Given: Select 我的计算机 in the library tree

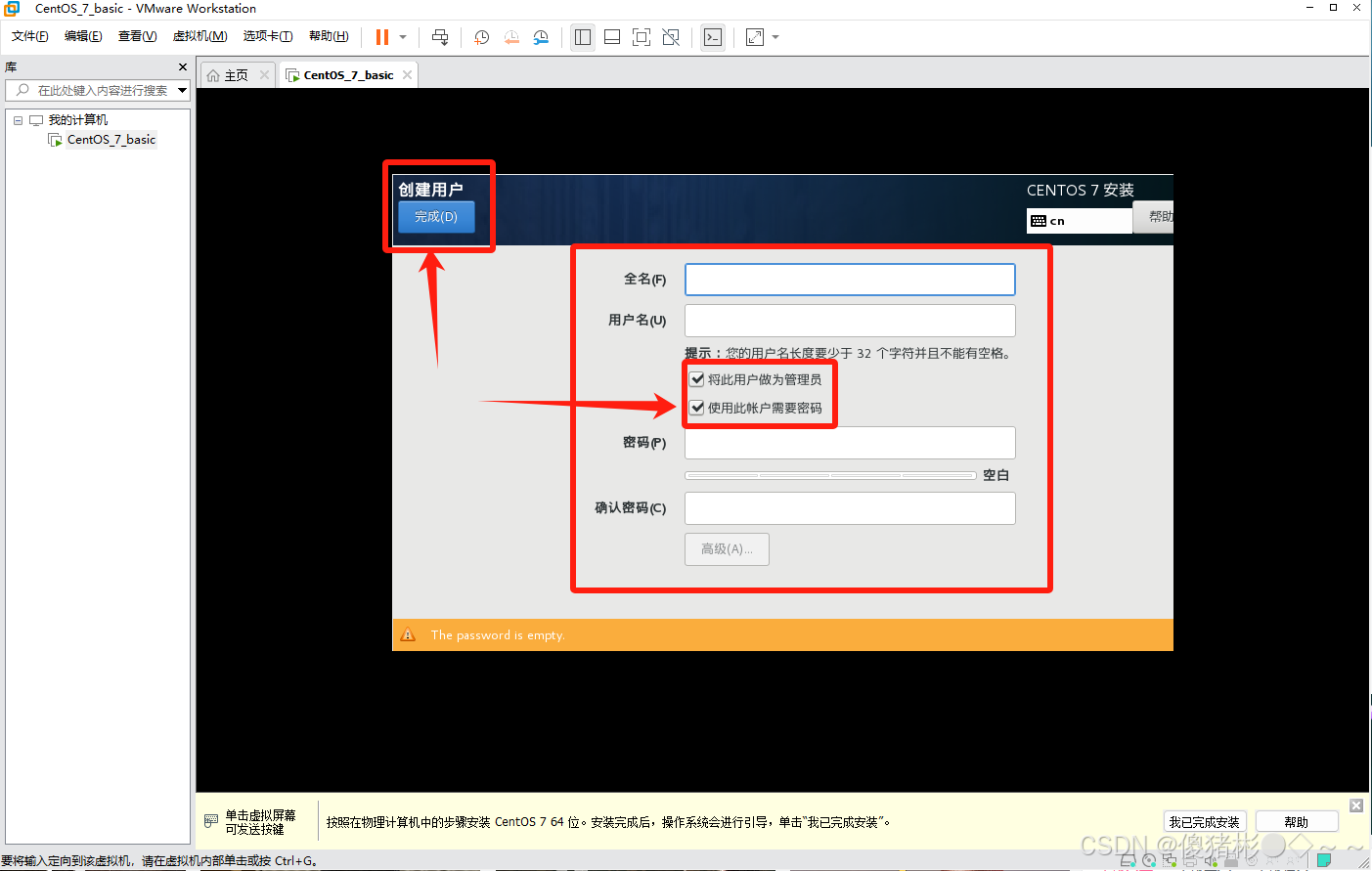Looking at the screenshot, I should point(78,120).
